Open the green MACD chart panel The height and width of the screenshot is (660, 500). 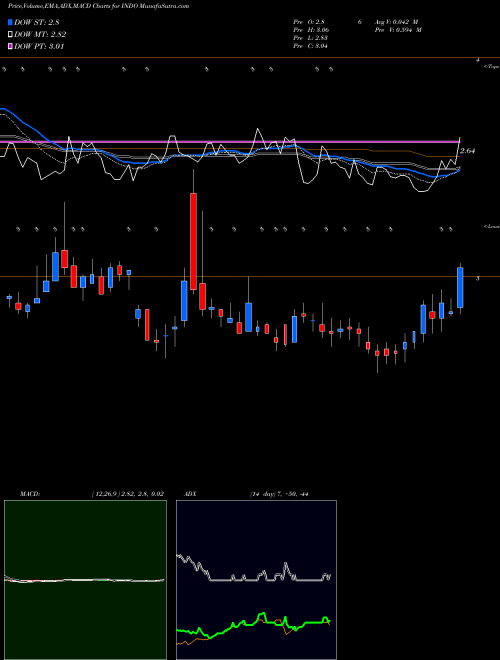[85, 580]
